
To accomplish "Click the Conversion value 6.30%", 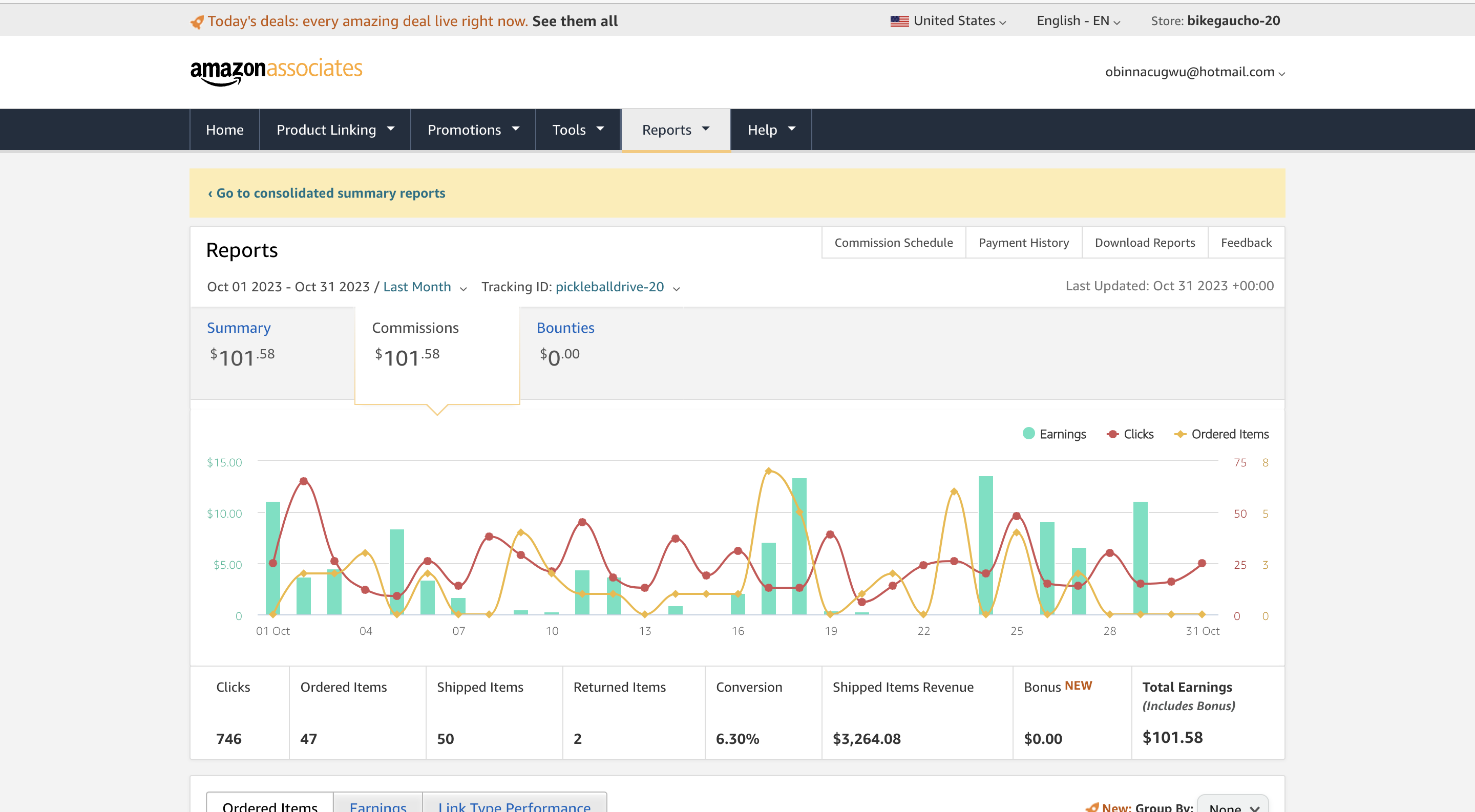I will (737, 739).
